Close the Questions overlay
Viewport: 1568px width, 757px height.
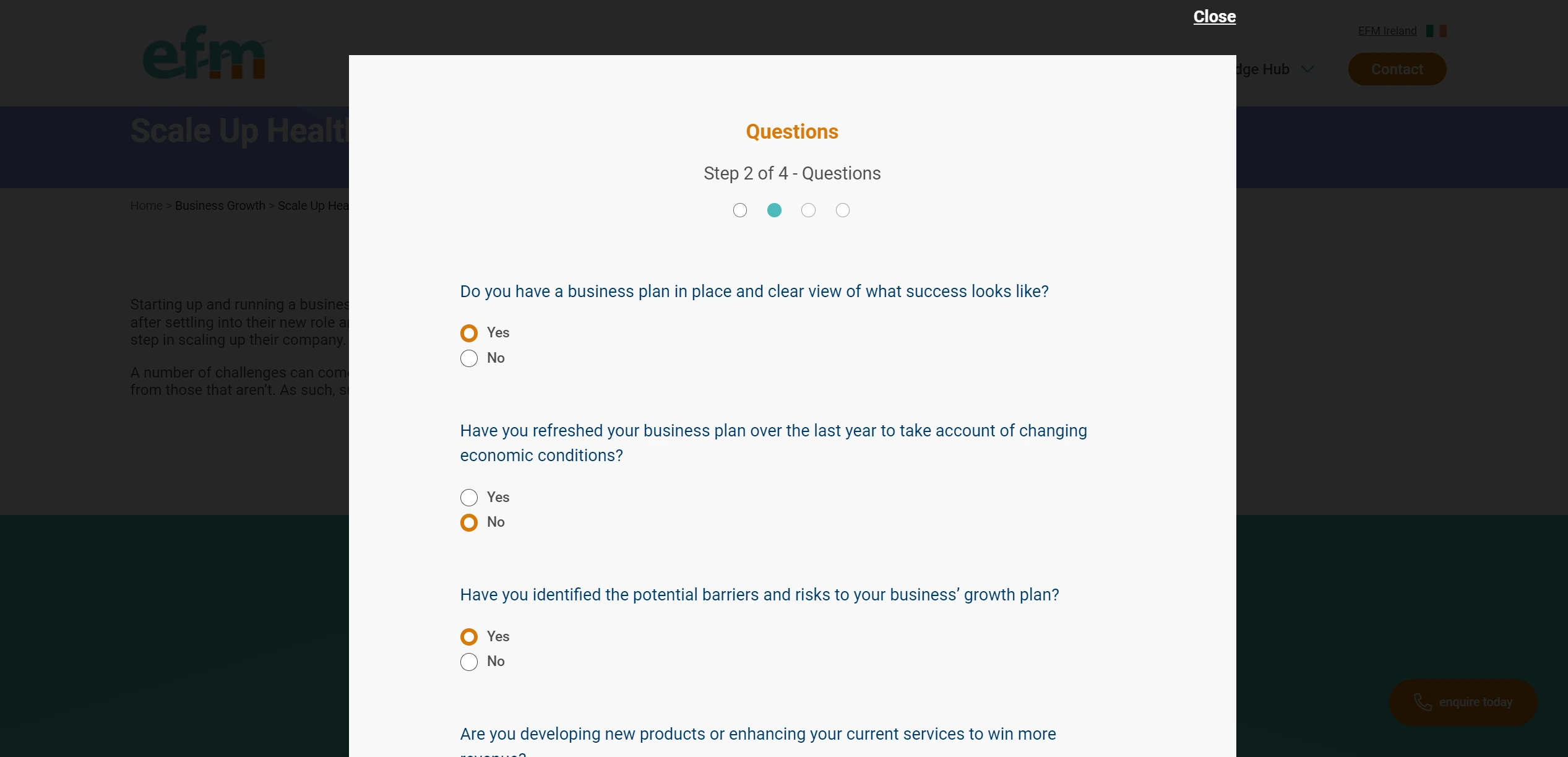(x=1213, y=17)
